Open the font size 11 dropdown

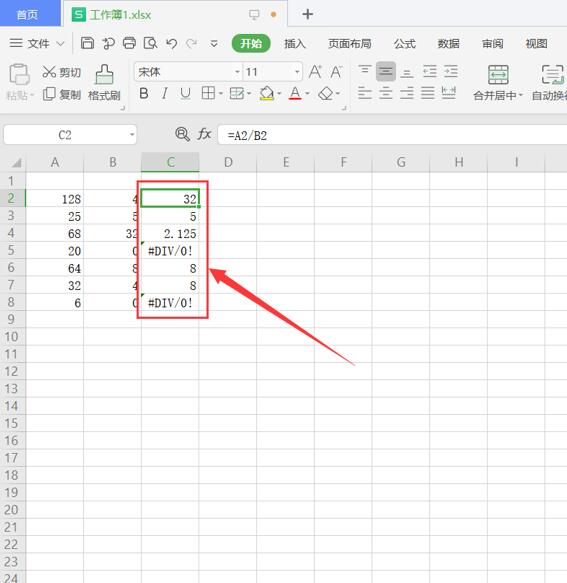tap(297, 72)
